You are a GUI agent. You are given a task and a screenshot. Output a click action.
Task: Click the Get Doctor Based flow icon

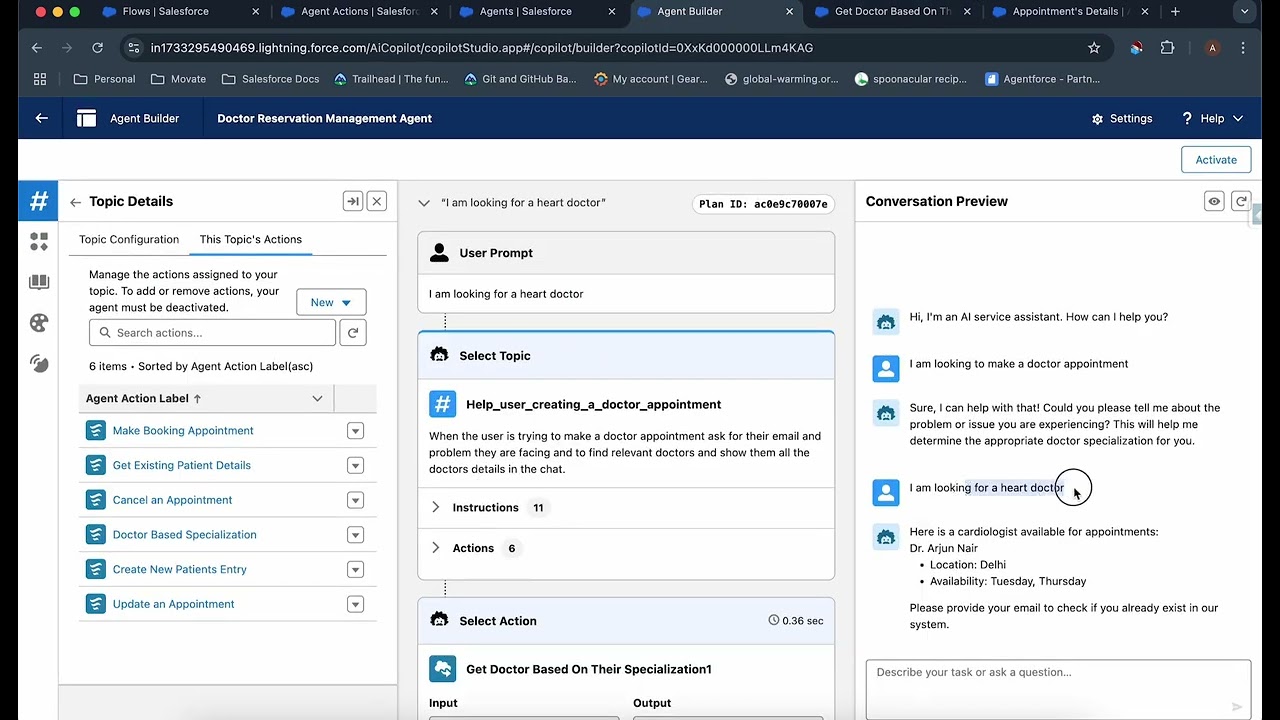pos(442,669)
